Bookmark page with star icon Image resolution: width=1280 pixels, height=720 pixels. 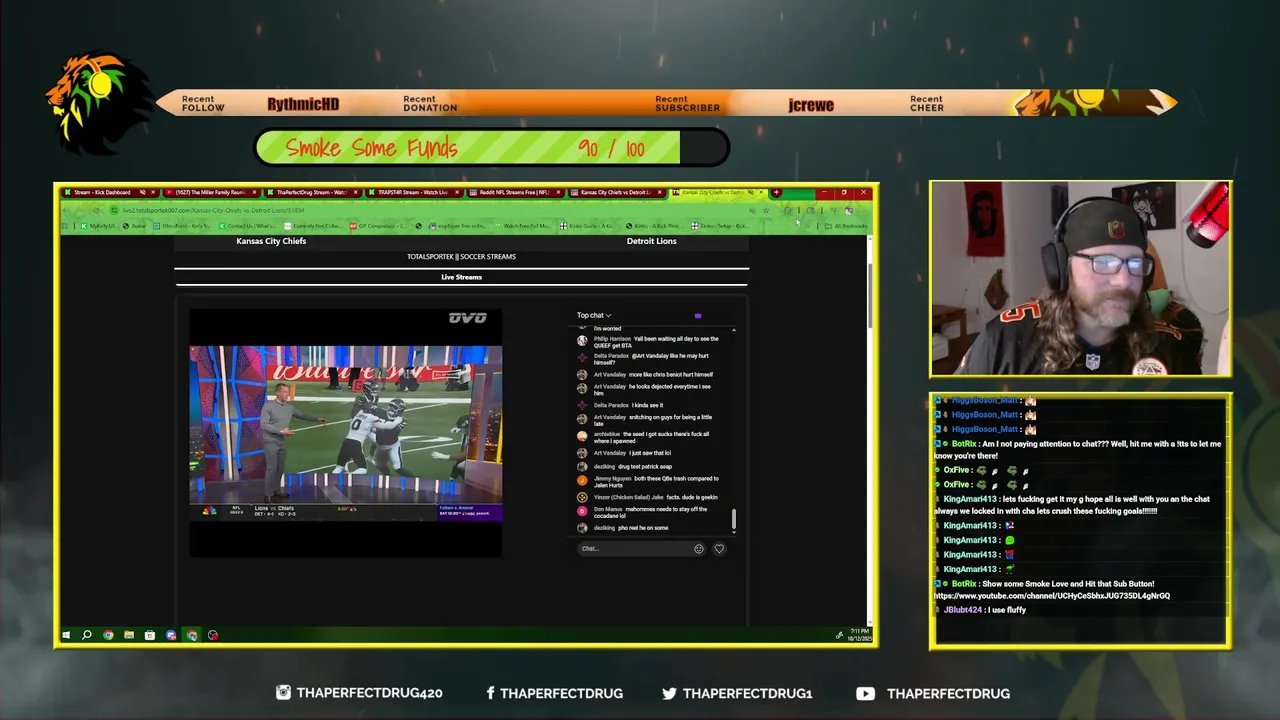pos(767,210)
